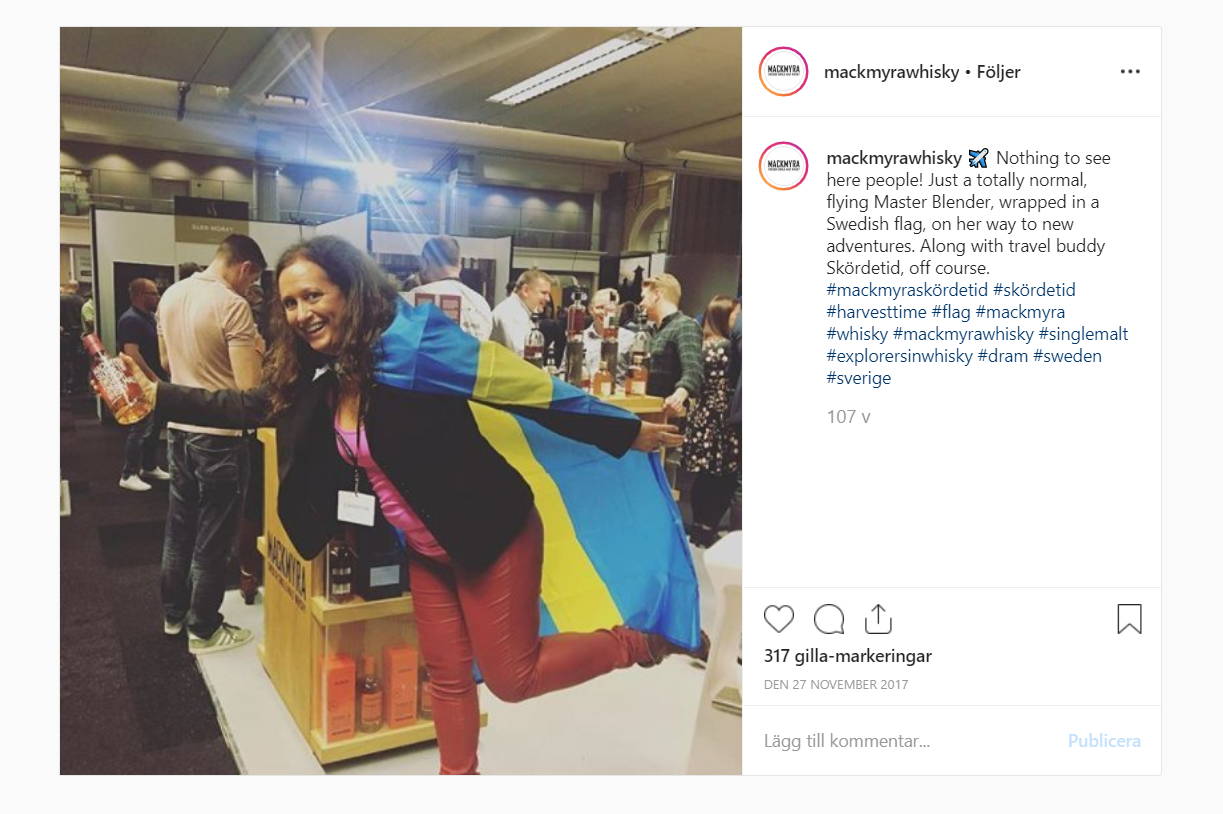Save the post with the bookmark icon
This screenshot has height=814, width=1223.
1129,619
